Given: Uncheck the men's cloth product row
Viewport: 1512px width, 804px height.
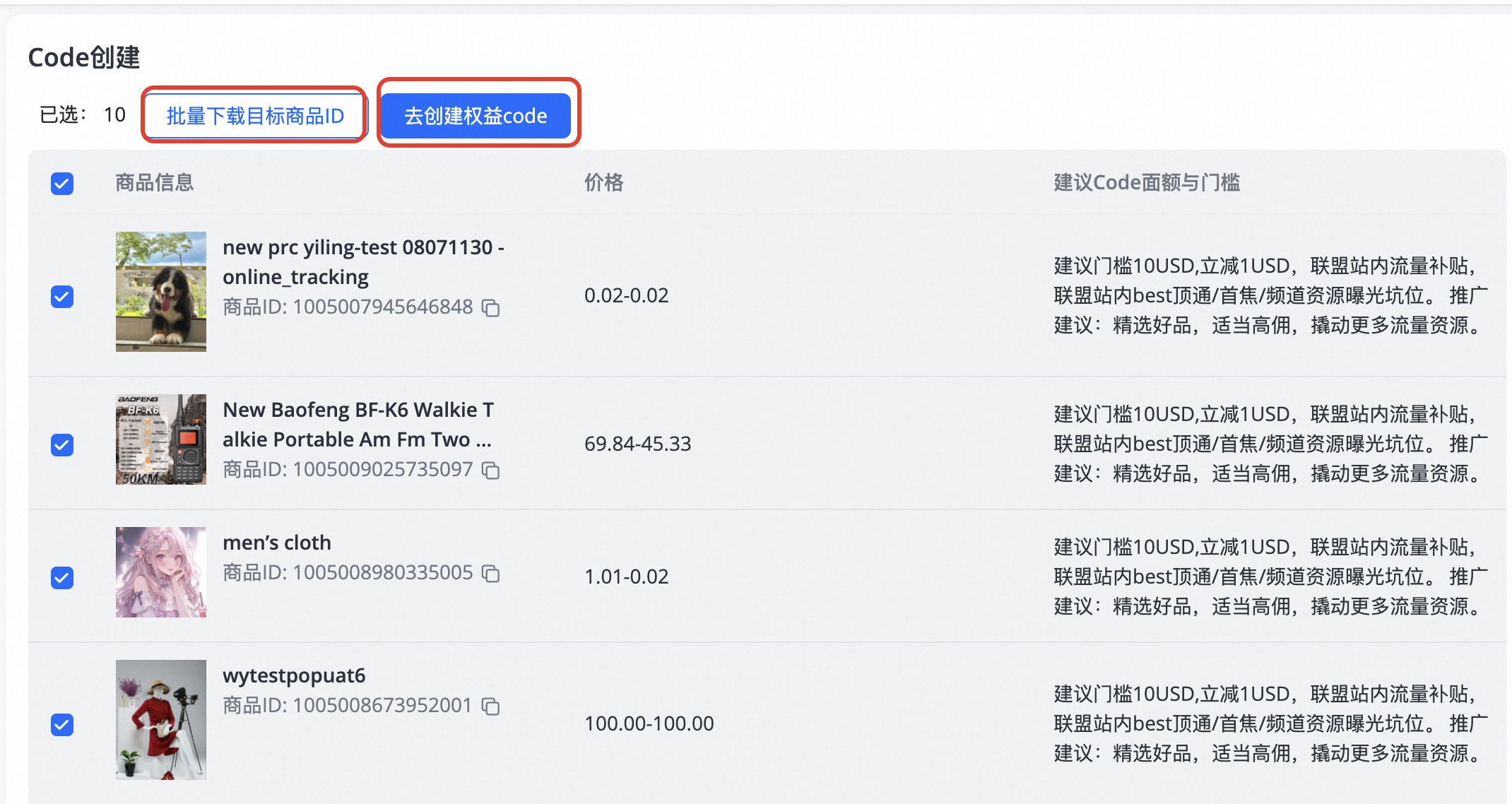Looking at the screenshot, I should pyautogui.click(x=62, y=578).
